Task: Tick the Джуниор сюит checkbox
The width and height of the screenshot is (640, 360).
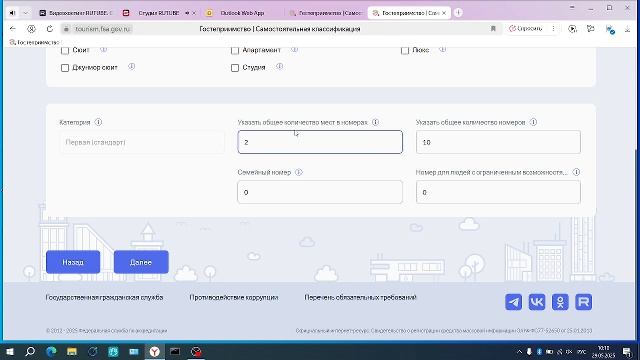Action: coord(65,68)
